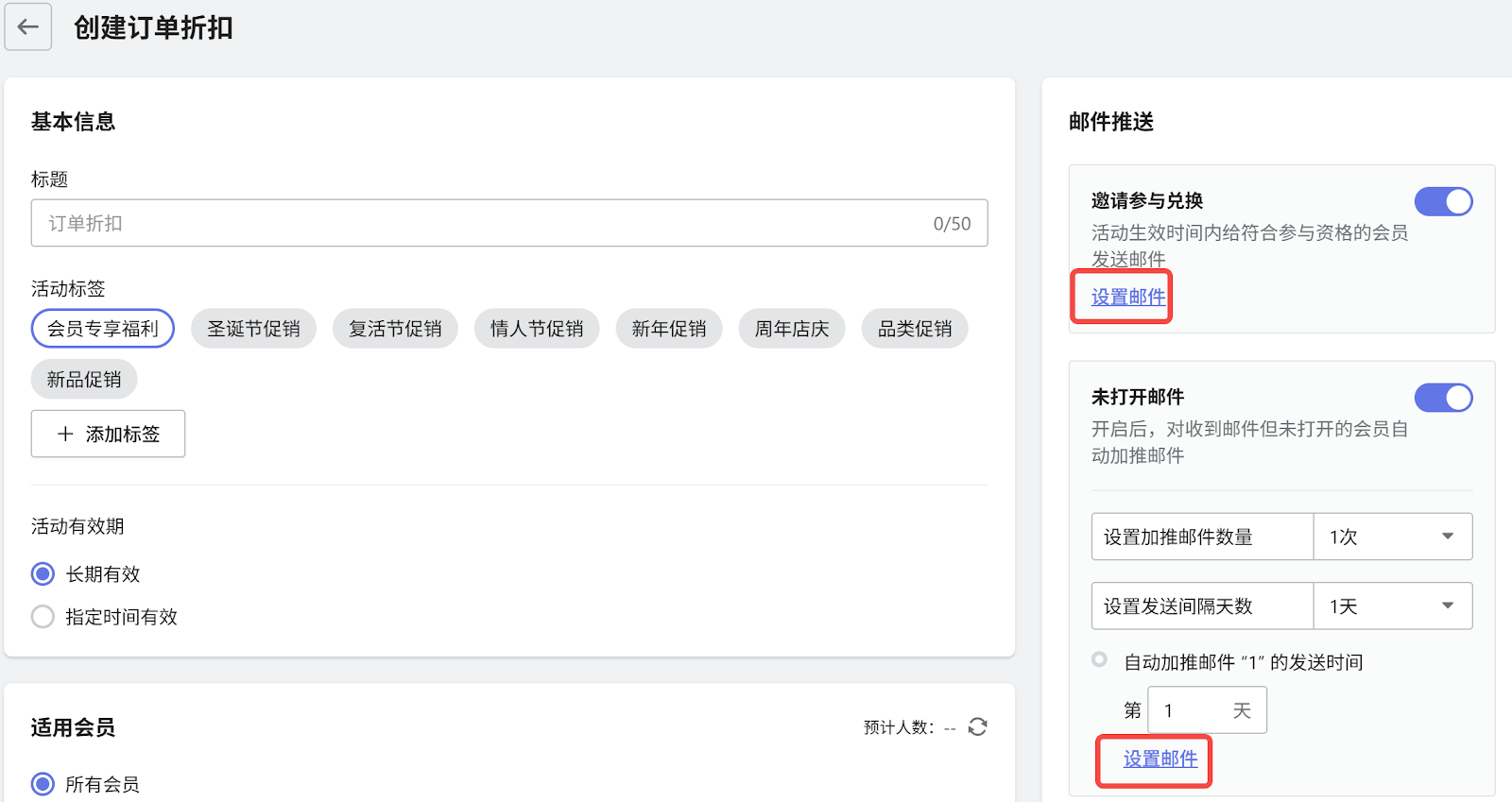Viewport: 1512px width, 802px height.
Task: Turn off the 未打开邮件 switch
Action: click(1443, 398)
